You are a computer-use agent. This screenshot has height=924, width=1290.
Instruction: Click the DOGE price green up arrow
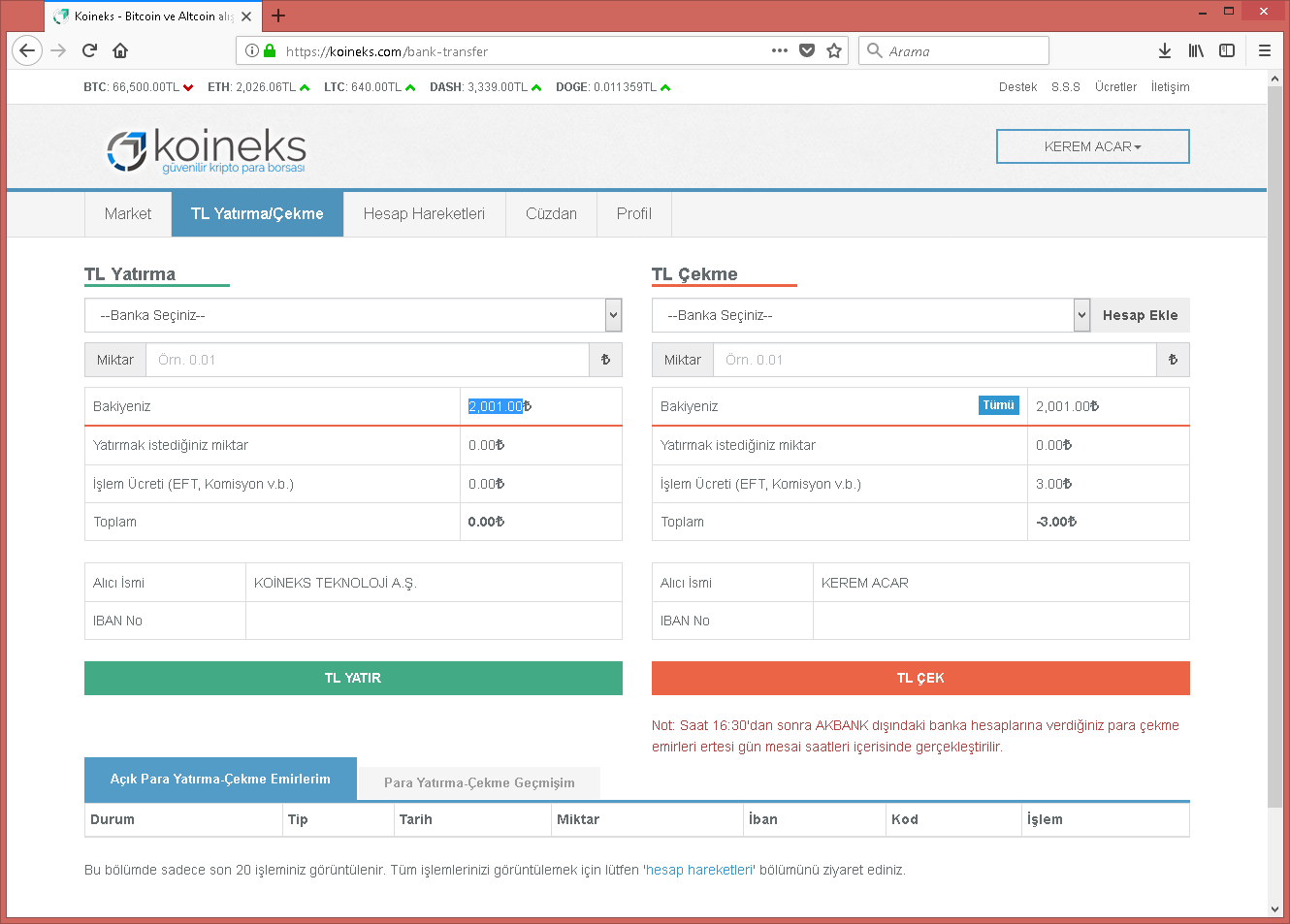point(665,88)
